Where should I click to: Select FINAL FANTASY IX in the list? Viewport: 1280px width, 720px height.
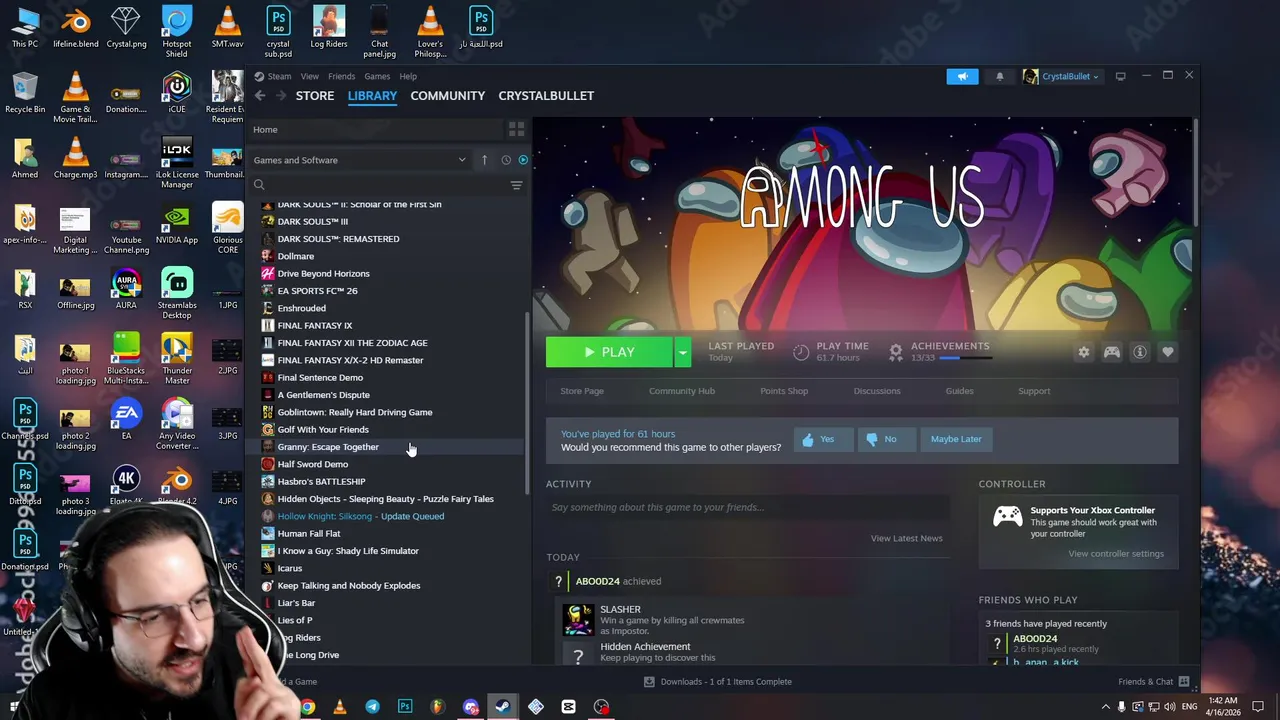pos(314,326)
